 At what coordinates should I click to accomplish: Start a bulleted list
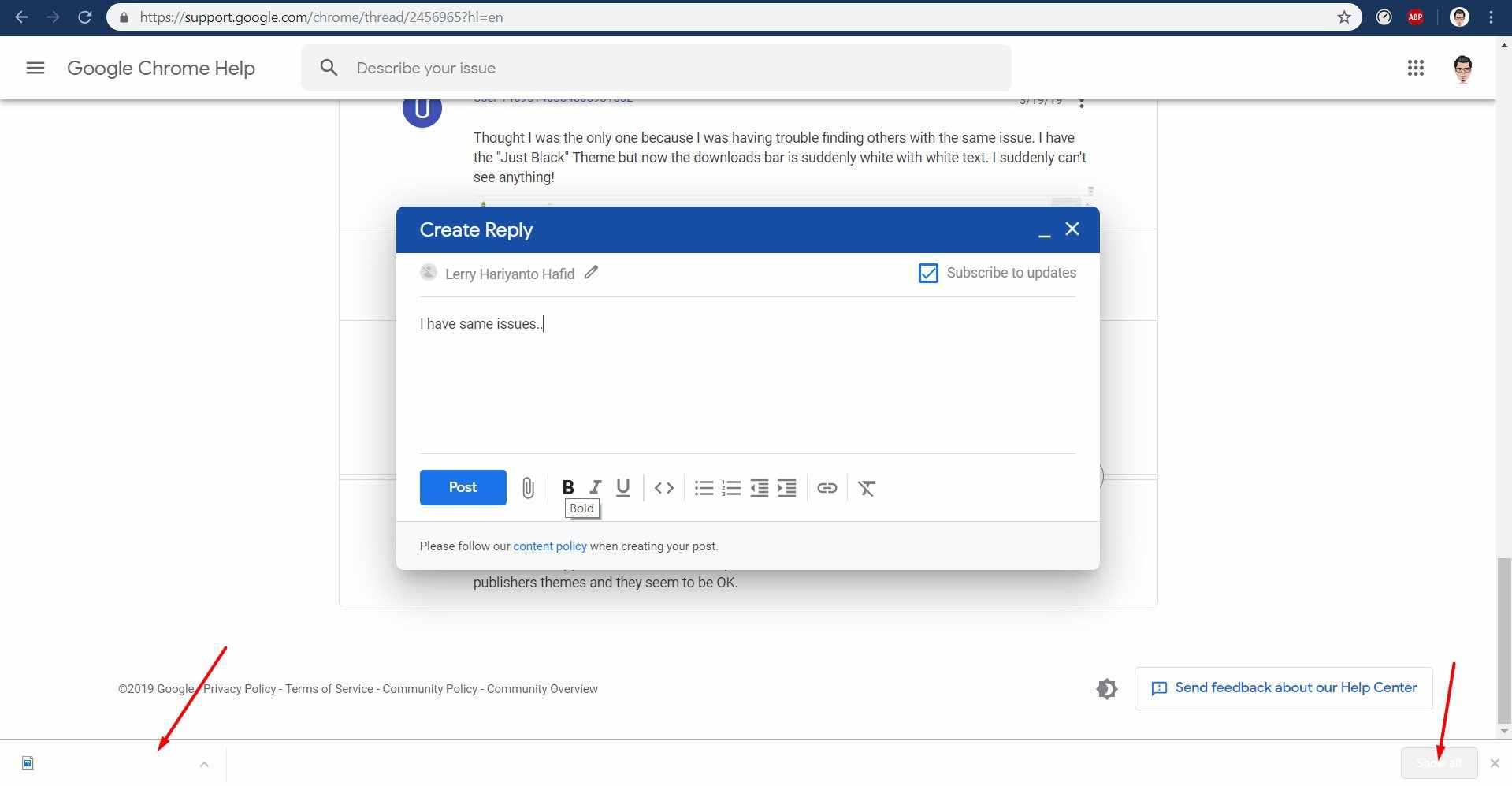pyautogui.click(x=704, y=488)
